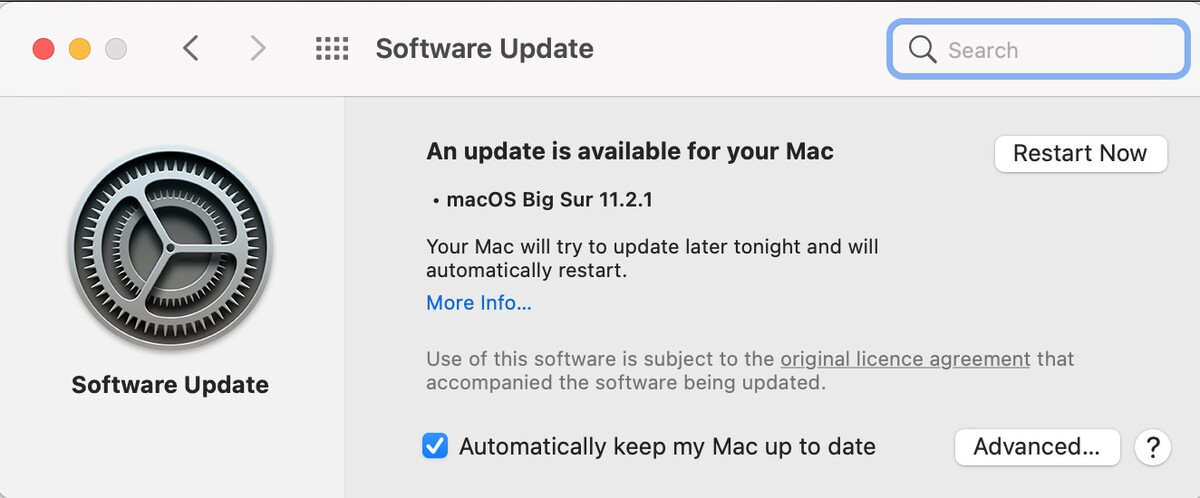Click the 'update later tonight' description text

(652, 258)
